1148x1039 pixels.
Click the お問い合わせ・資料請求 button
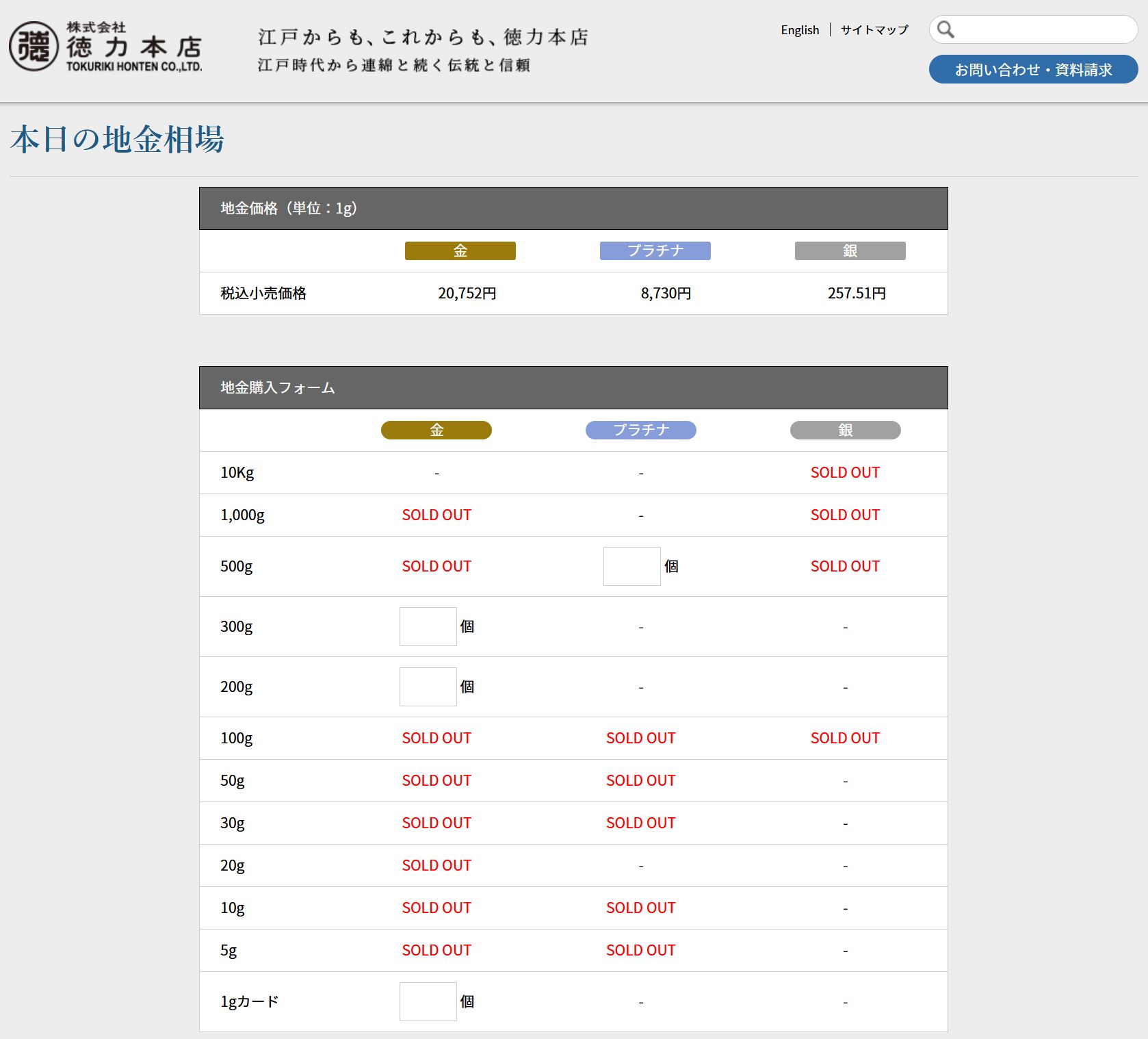pyautogui.click(x=1033, y=70)
